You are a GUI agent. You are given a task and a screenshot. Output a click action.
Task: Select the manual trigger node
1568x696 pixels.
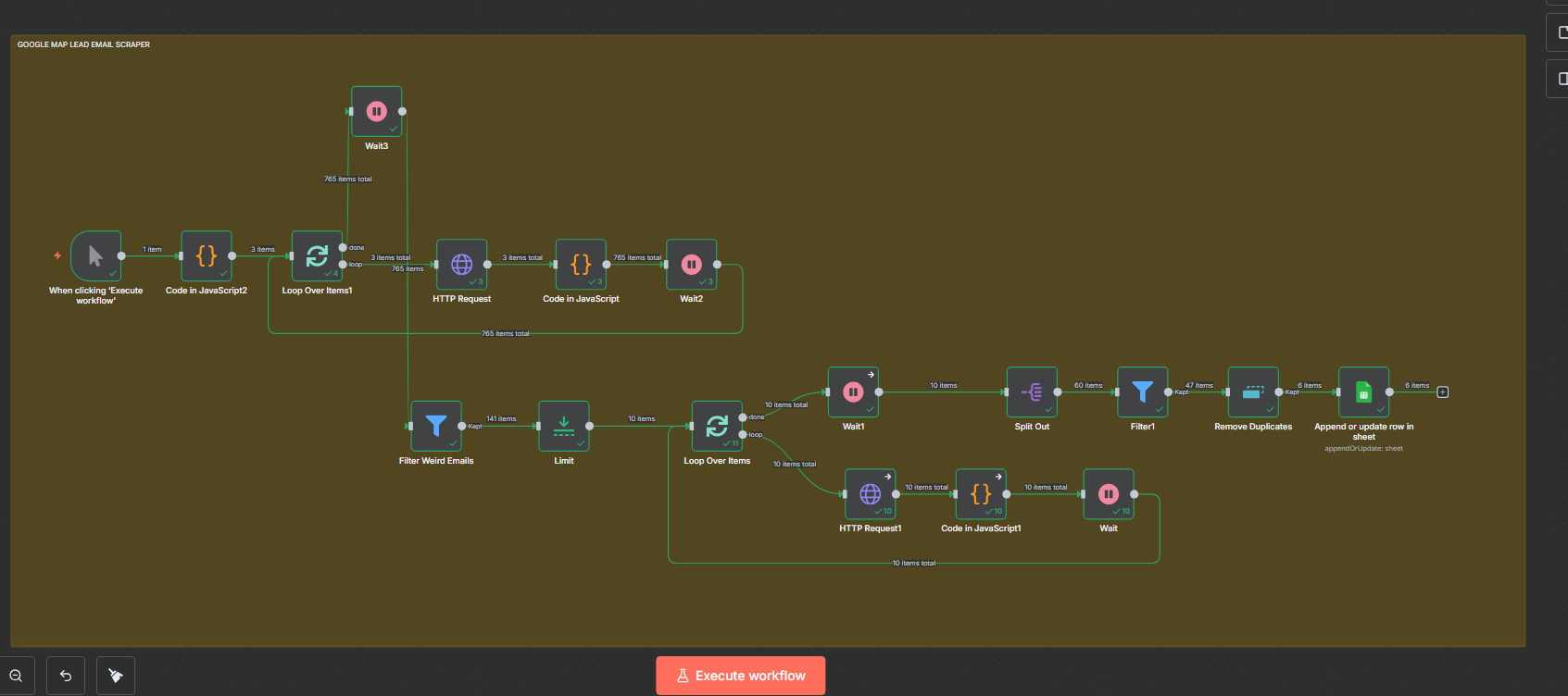coord(95,256)
